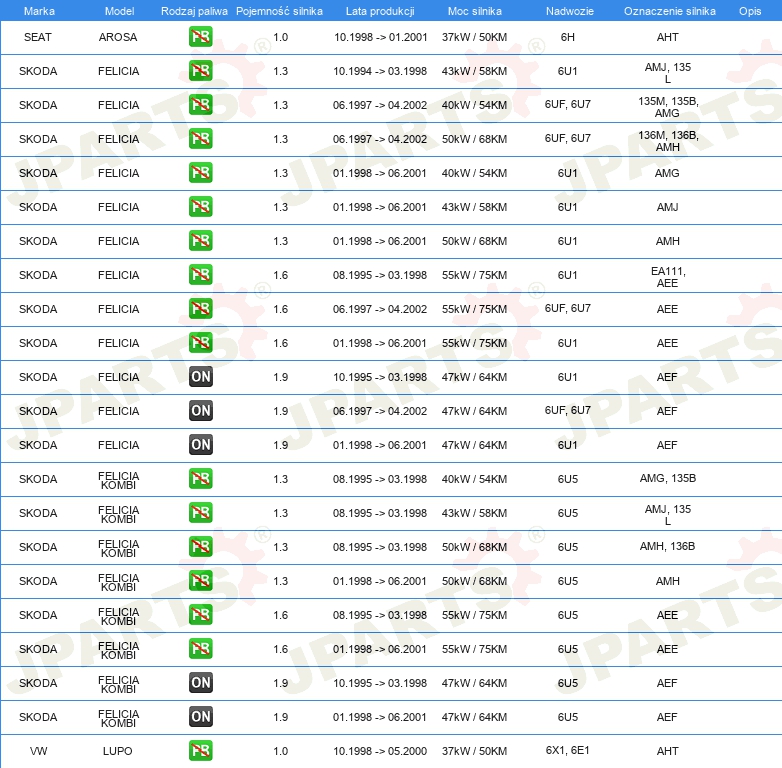Click the Marka column header

point(39,11)
